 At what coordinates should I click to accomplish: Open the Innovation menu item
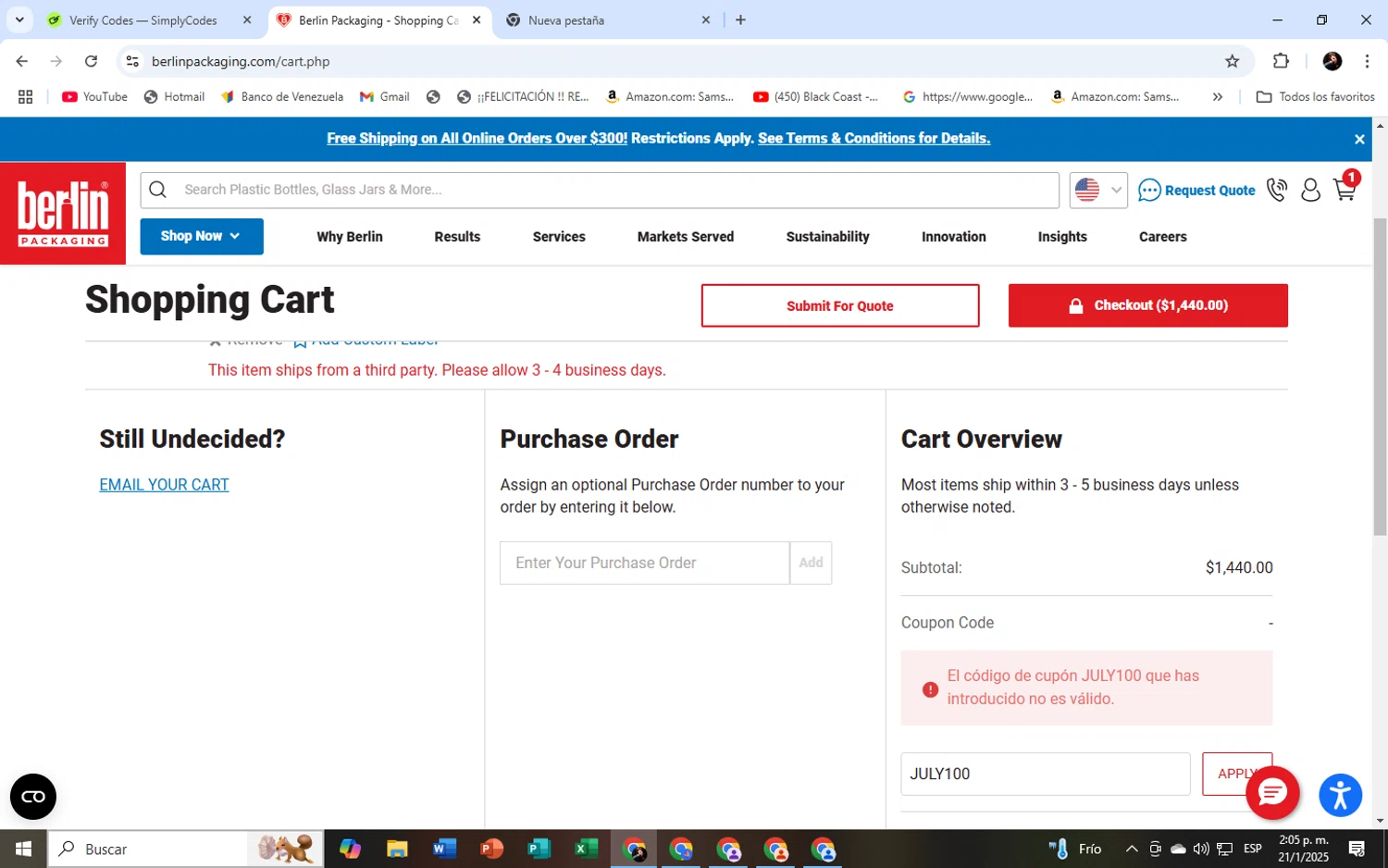pyautogui.click(x=954, y=237)
